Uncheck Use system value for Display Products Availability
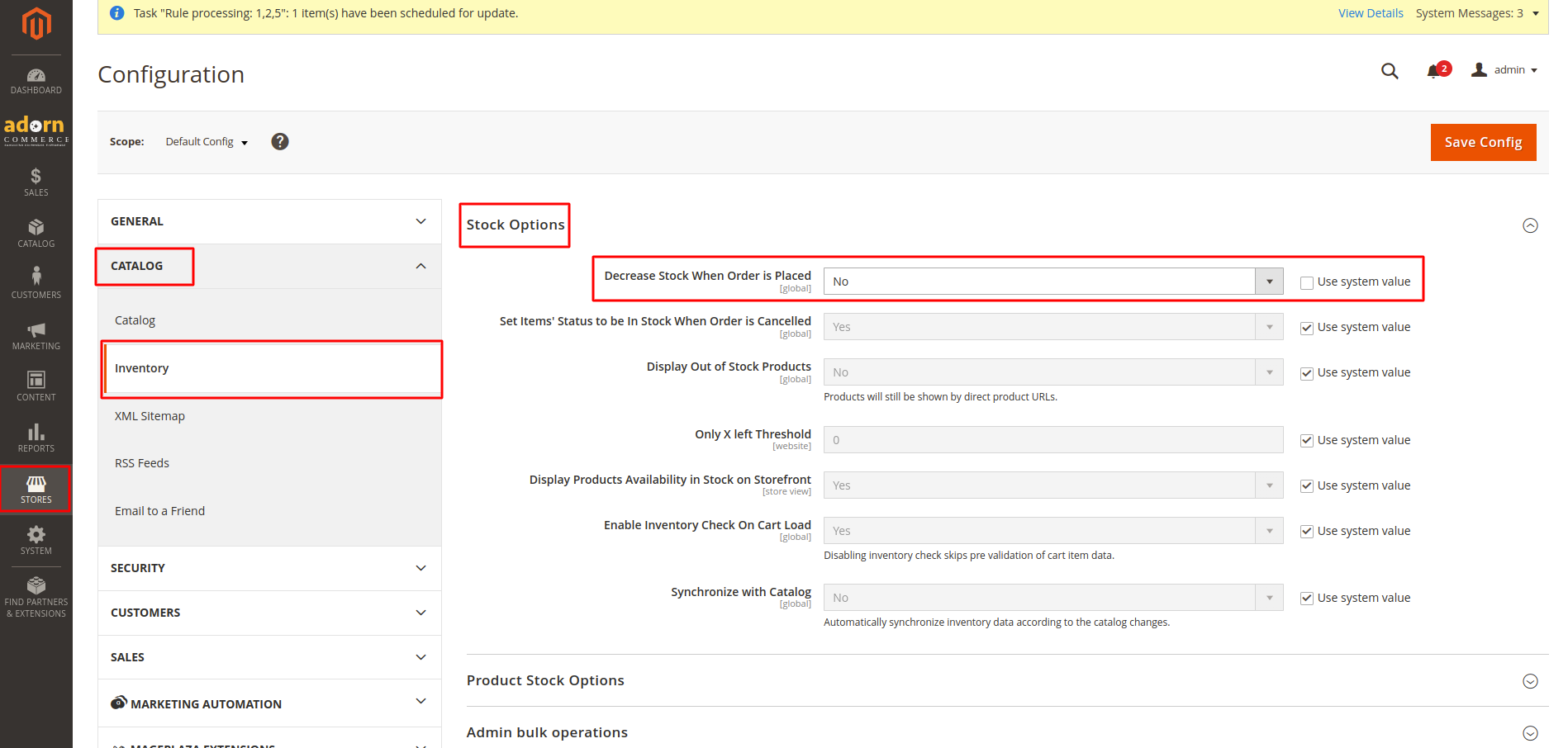This screenshot has height=748, width=1568. [1307, 486]
